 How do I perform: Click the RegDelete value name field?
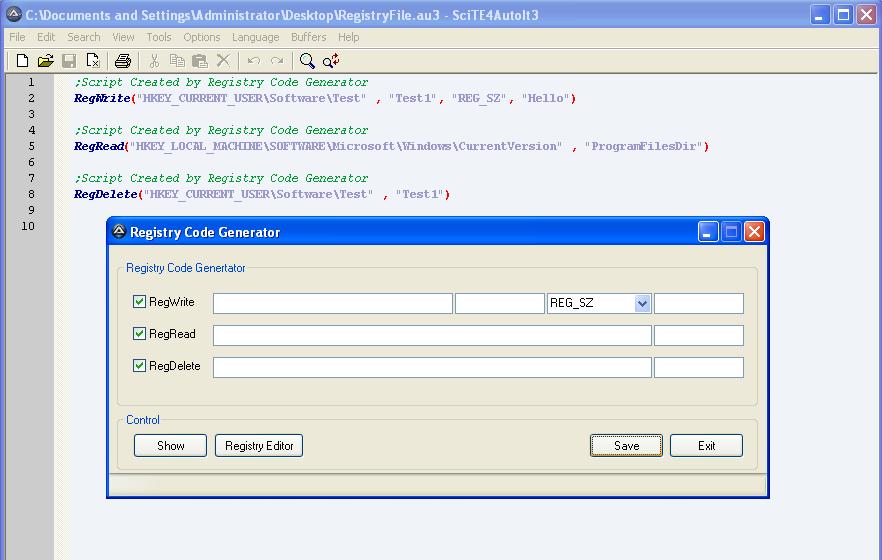click(x=699, y=368)
